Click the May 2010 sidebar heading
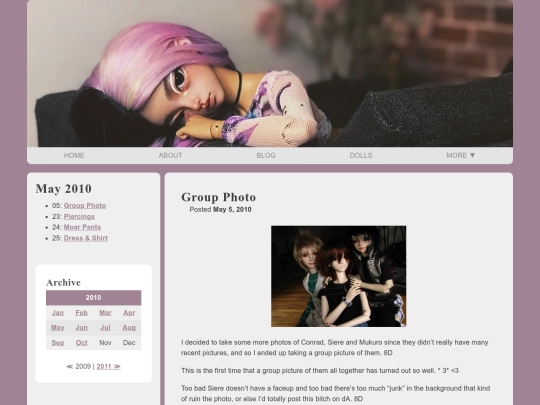The height and width of the screenshot is (405, 540). click(x=64, y=188)
